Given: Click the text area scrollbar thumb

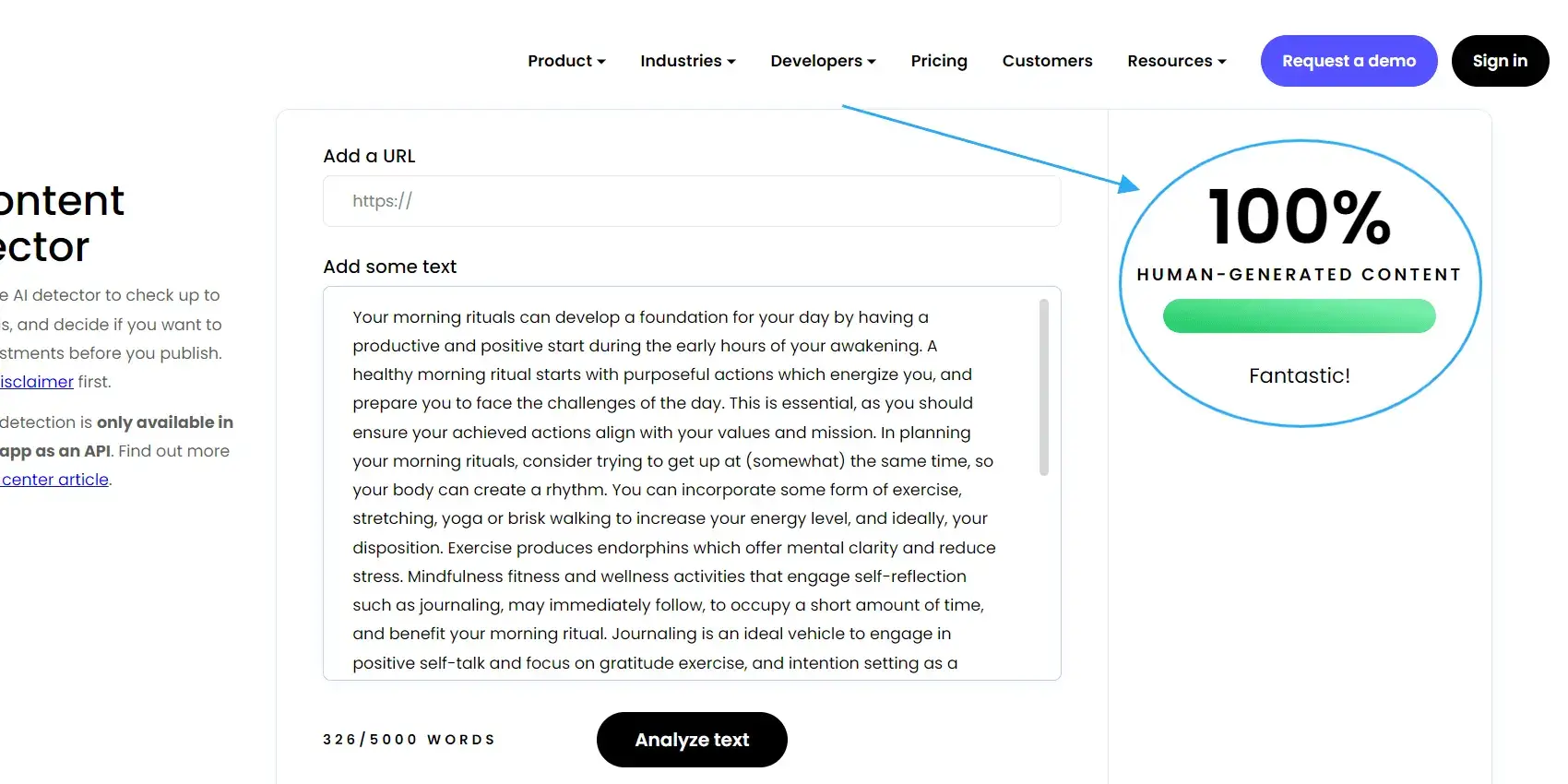Looking at the screenshot, I should pos(1044,387).
